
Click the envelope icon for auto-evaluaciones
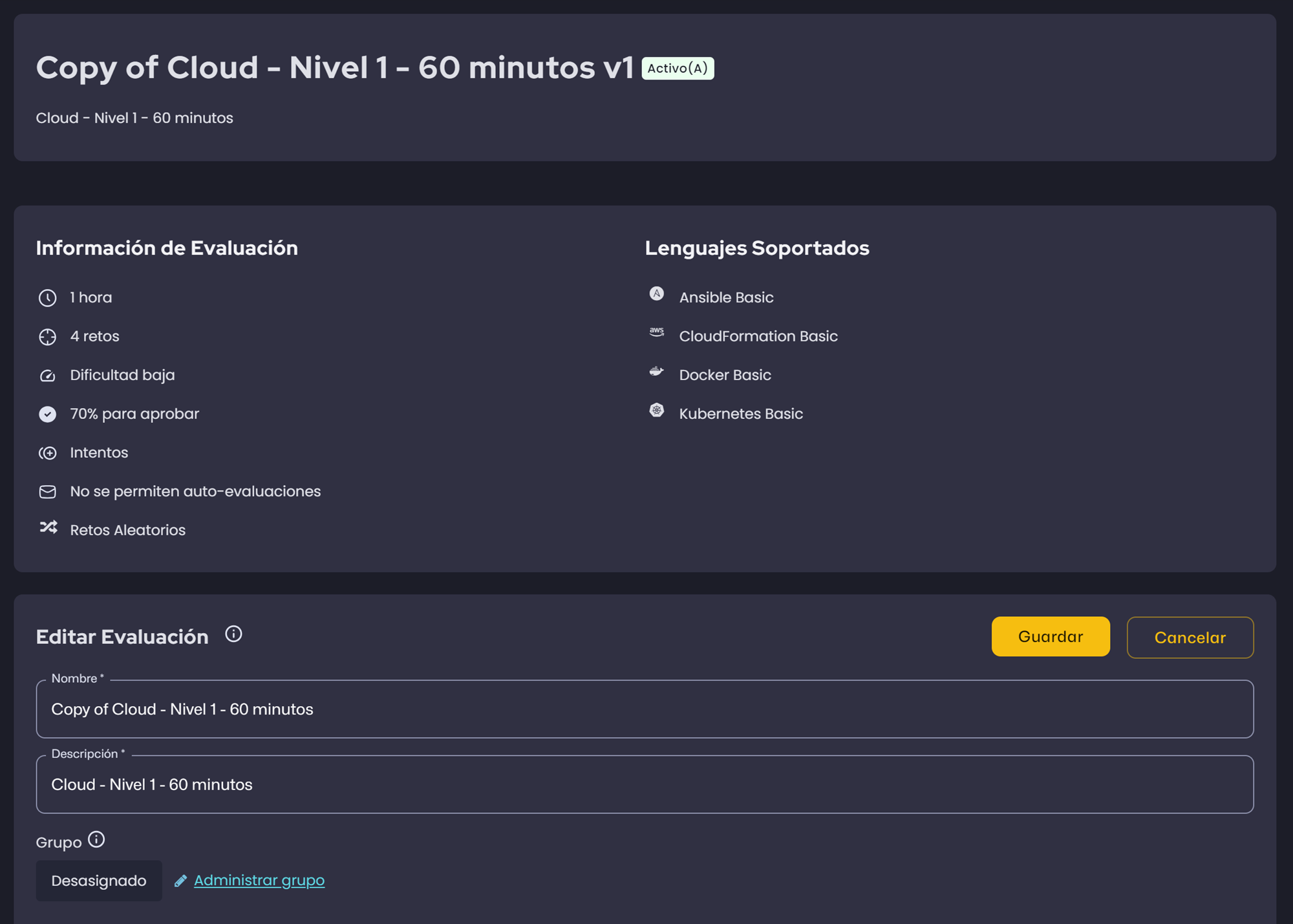pyautogui.click(x=47, y=492)
